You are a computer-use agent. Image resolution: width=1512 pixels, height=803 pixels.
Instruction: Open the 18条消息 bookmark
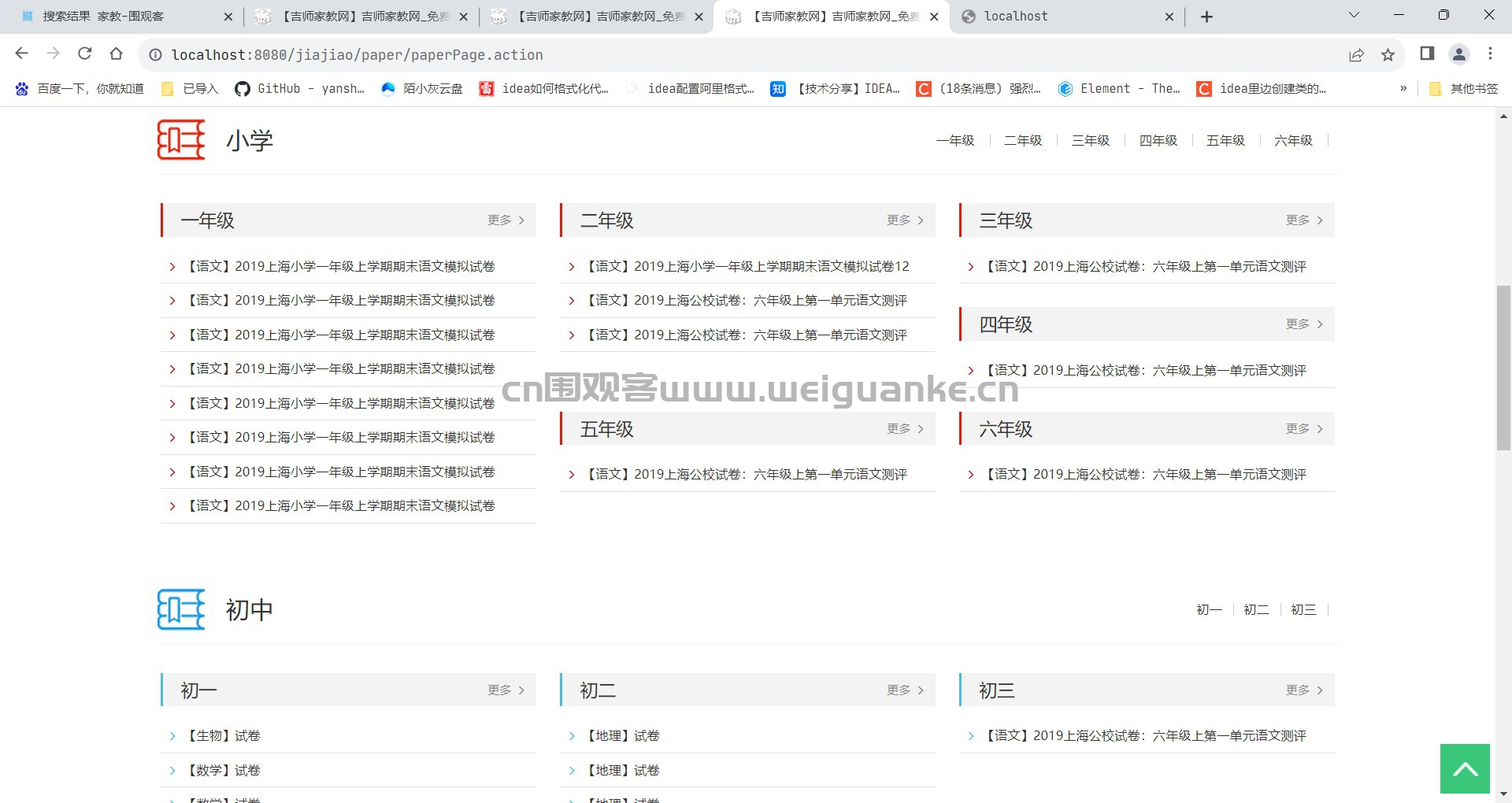click(979, 89)
